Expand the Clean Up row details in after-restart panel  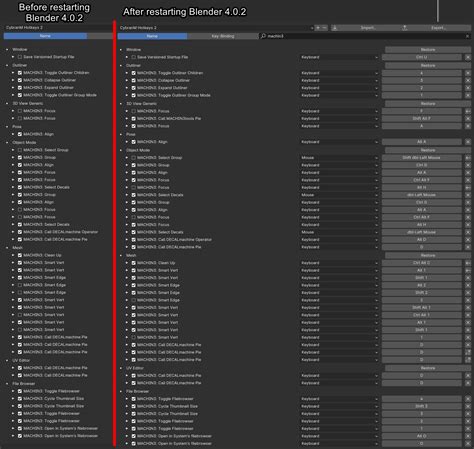[127, 263]
